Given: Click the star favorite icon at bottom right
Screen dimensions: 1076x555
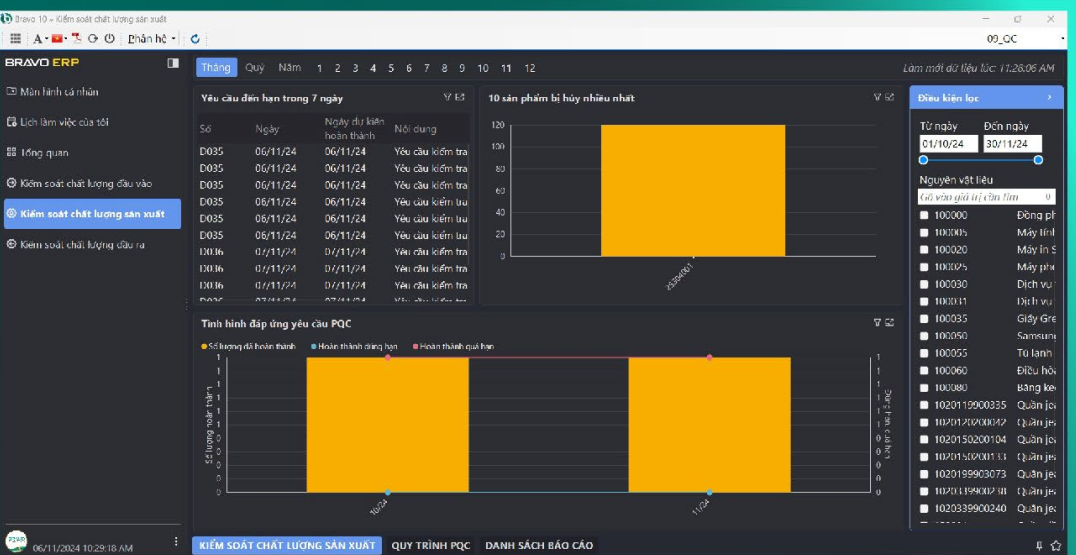Looking at the screenshot, I should (1056, 546).
